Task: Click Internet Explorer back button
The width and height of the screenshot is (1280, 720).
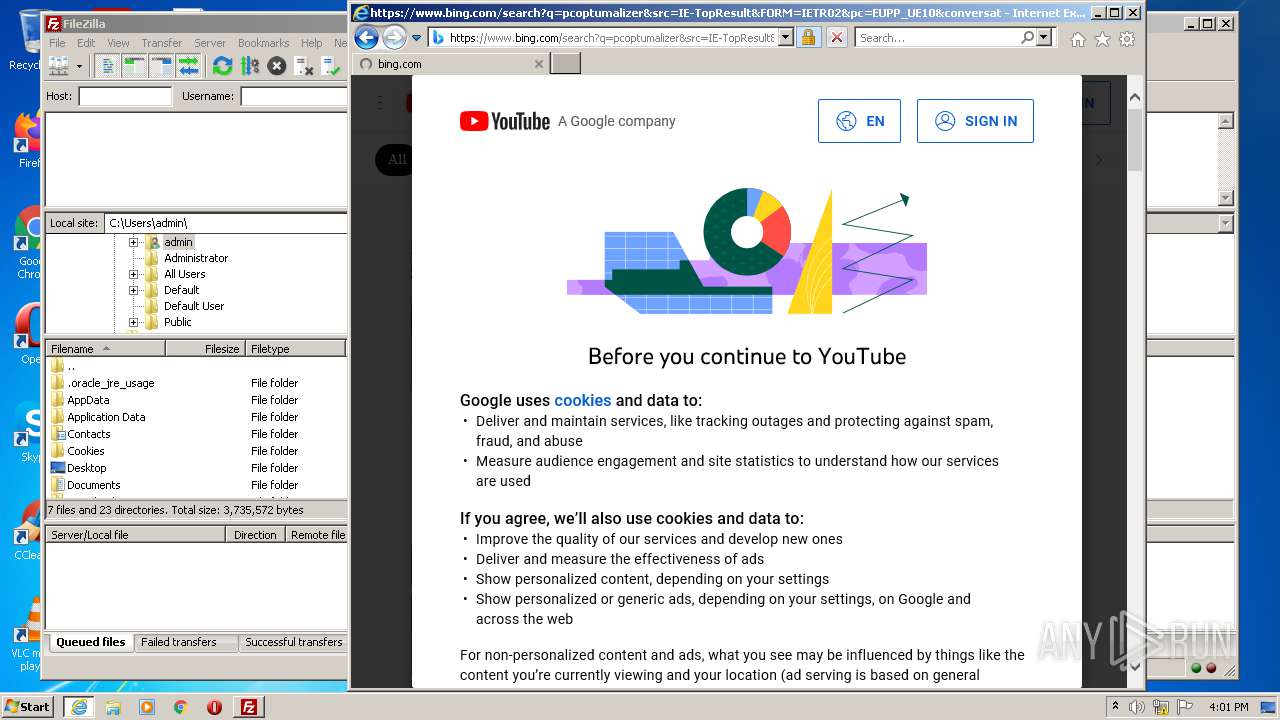Action: (367, 38)
